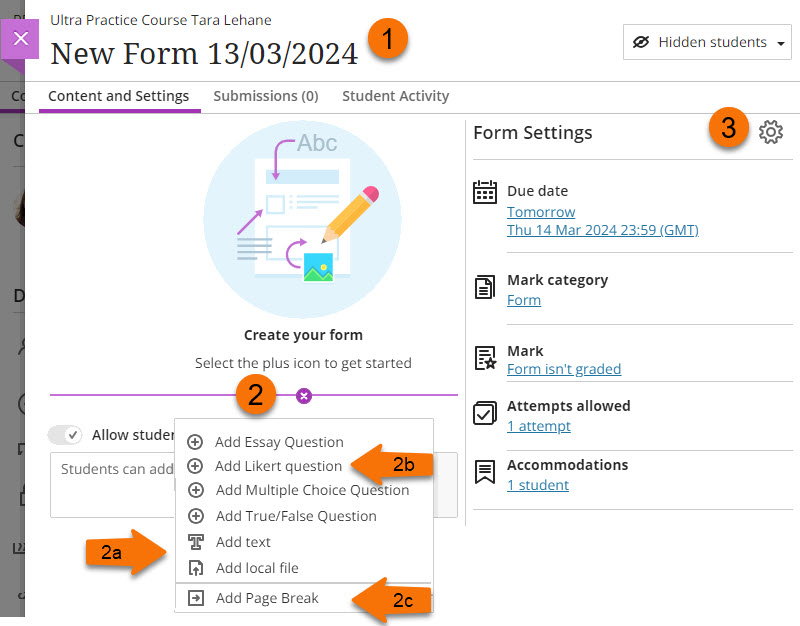Viewport: 800px width, 626px height.
Task: Toggle the Allow students switch
Action: tap(66, 434)
